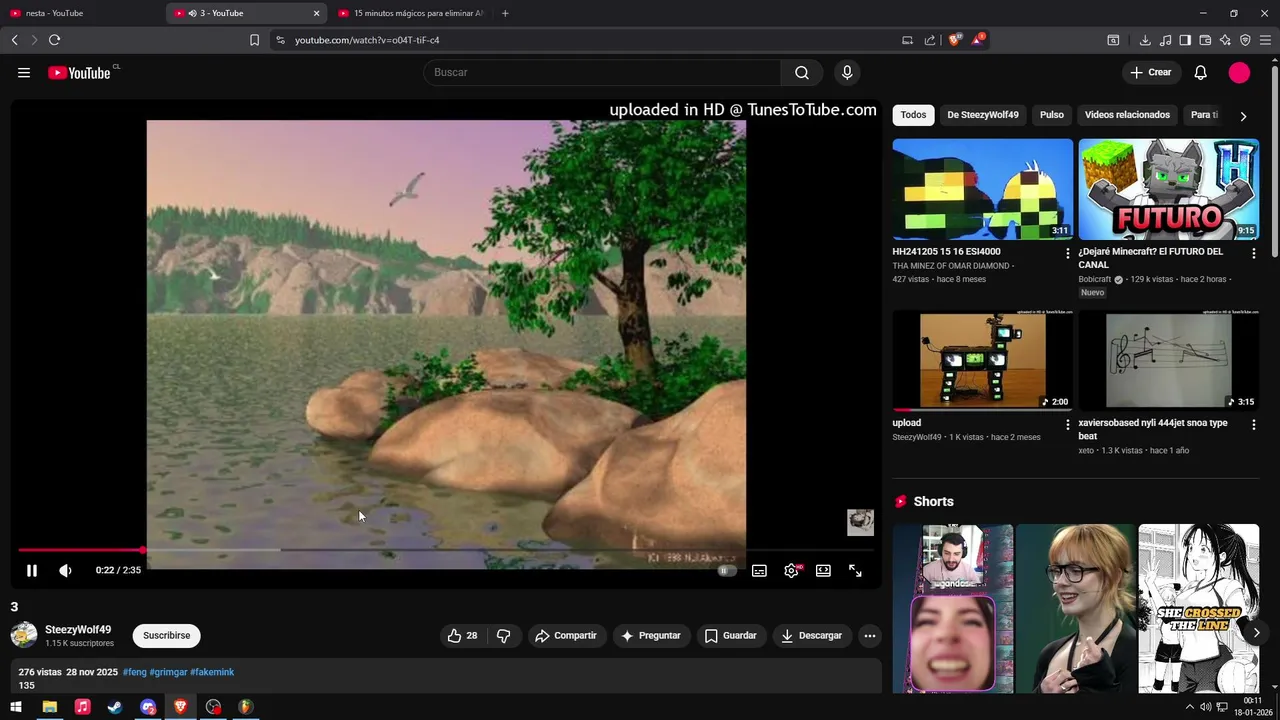The width and height of the screenshot is (1280, 720).
Task: Open the #feng hashtag link
Action: [134, 672]
